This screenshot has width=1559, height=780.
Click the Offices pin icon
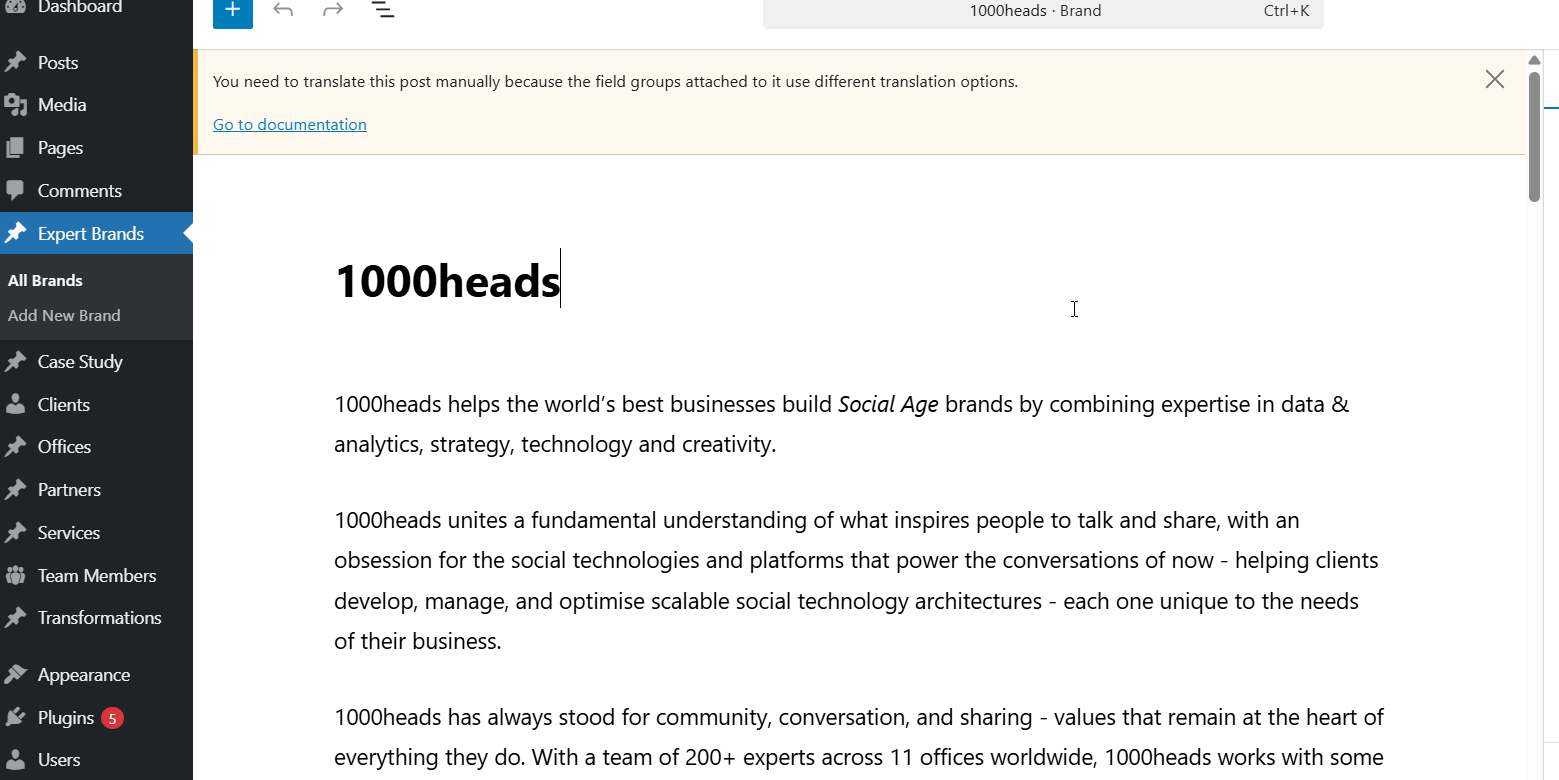pyautogui.click(x=15, y=447)
